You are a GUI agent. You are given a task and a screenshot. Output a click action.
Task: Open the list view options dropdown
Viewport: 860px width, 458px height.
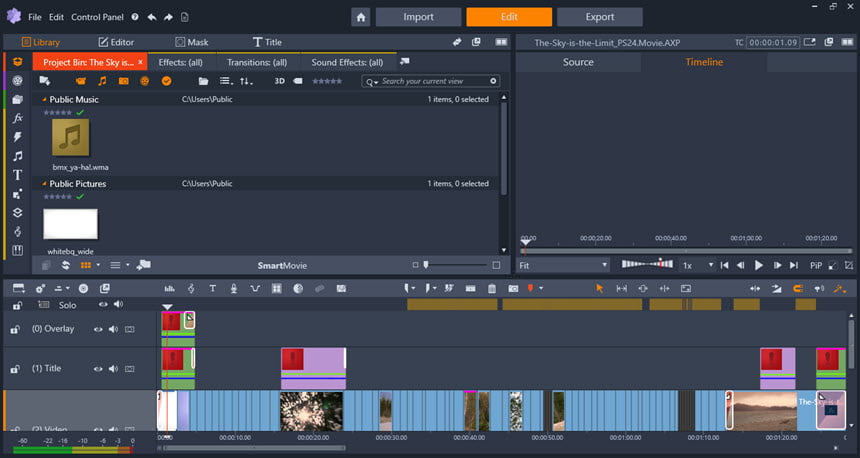[x=227, y=81]
